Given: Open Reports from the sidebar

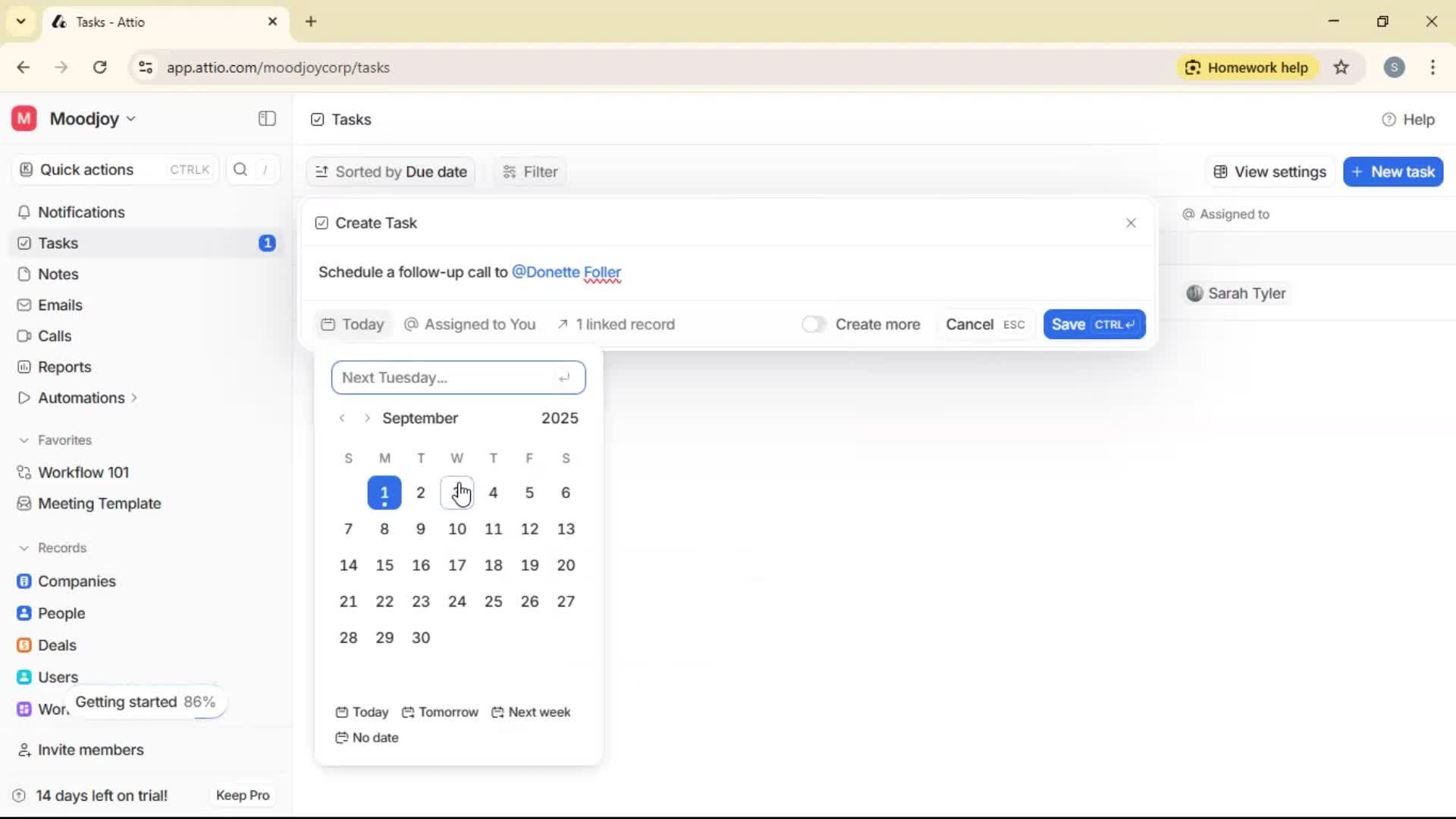Looking at the screenshot, I should (x=63, y=367).
